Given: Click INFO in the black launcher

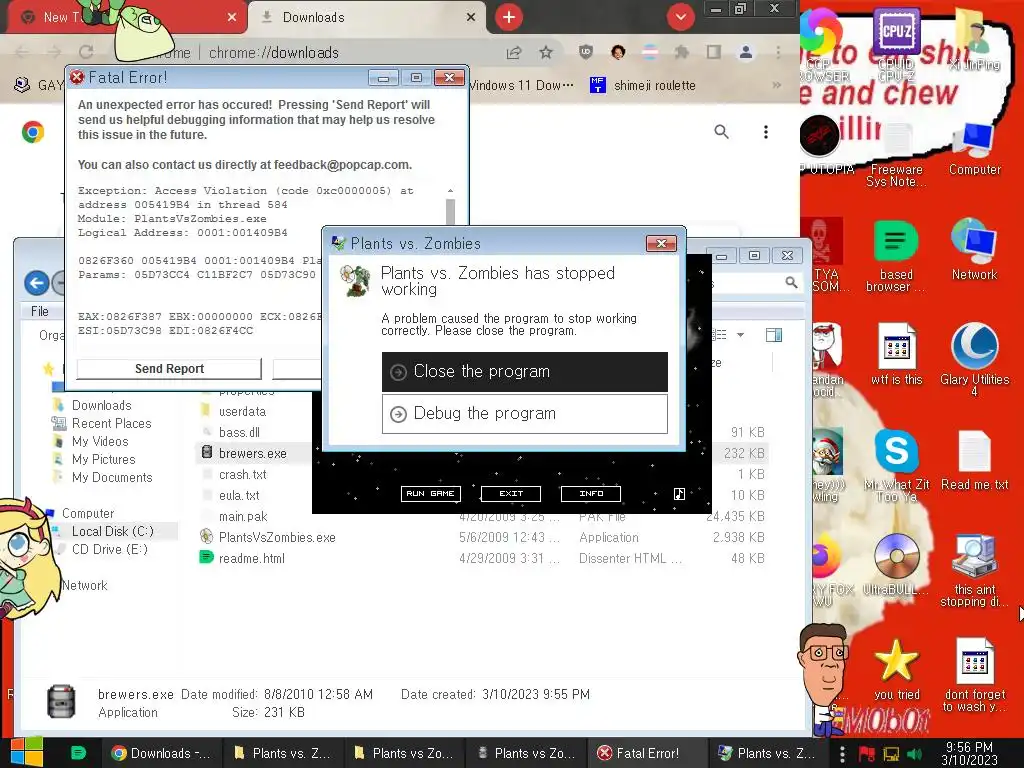Looking at the screenshot, I should (591, 494).
